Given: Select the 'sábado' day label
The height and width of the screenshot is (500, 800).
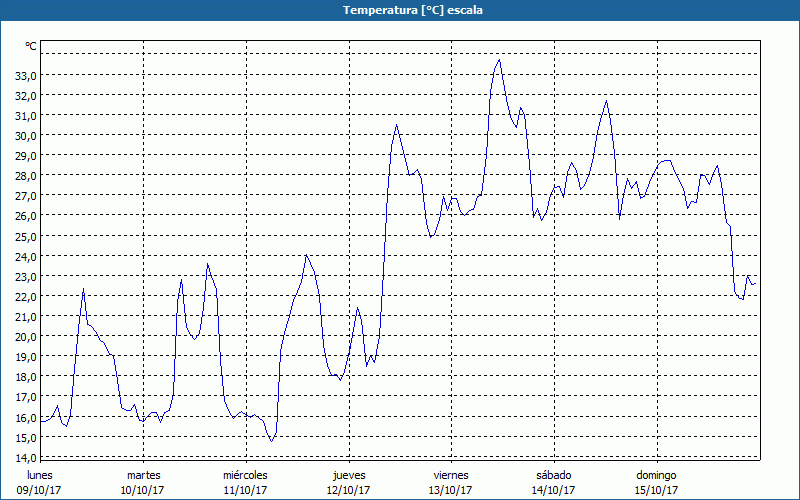Looking at the screenshot, I should coord(554,475).
